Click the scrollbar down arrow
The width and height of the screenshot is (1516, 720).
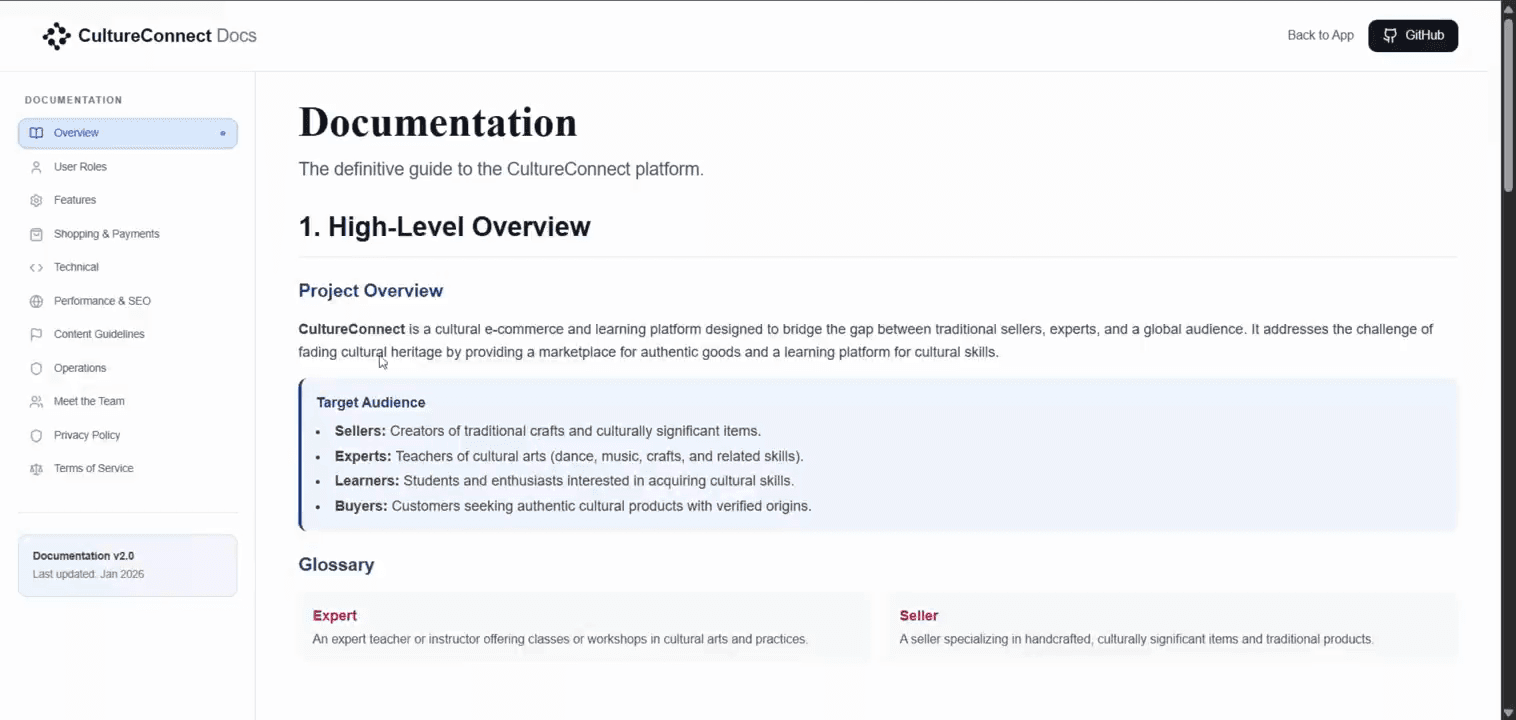1508,712
